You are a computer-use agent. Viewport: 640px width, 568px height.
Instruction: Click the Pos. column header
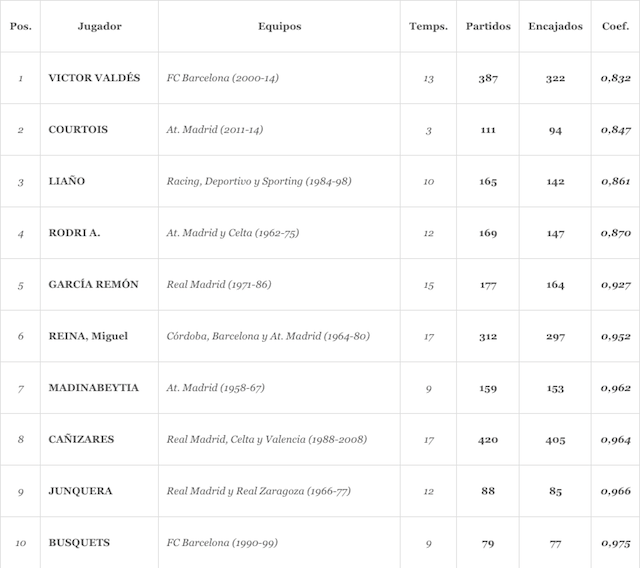pos(20,26)
